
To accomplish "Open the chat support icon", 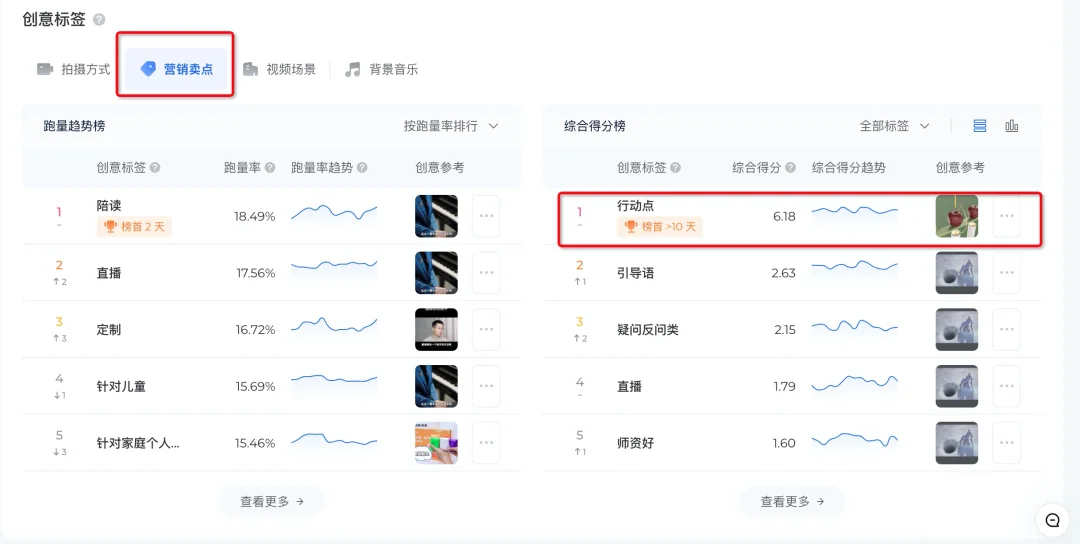I will coord(1052,521).
